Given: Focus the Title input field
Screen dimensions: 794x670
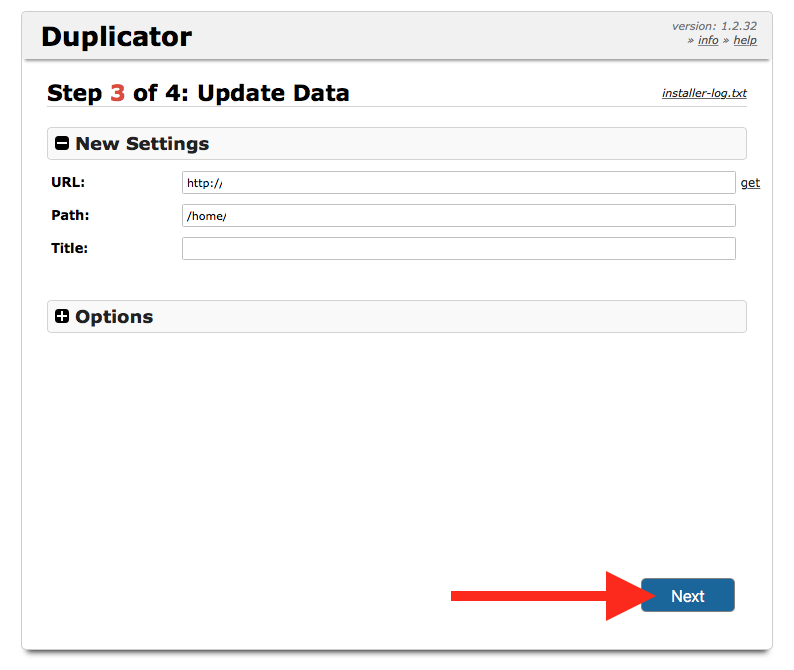Looking at the screenshot, I should [x=459, y=249].
